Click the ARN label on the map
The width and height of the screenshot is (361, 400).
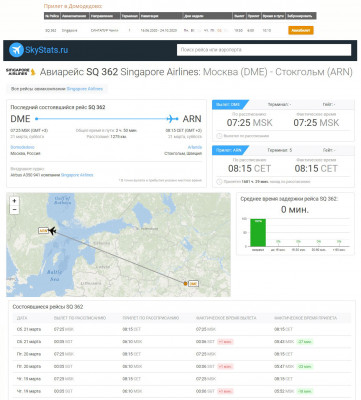click(43, 231)
